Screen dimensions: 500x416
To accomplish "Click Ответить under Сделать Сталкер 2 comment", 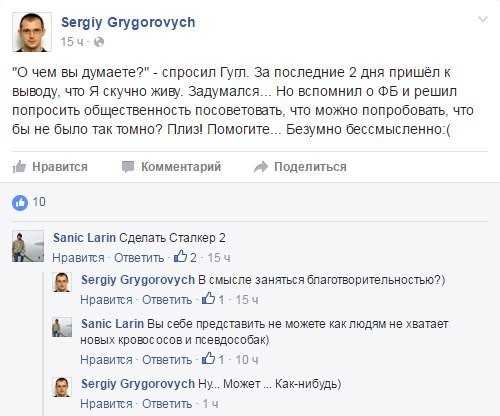I will [x=139, y=258].
